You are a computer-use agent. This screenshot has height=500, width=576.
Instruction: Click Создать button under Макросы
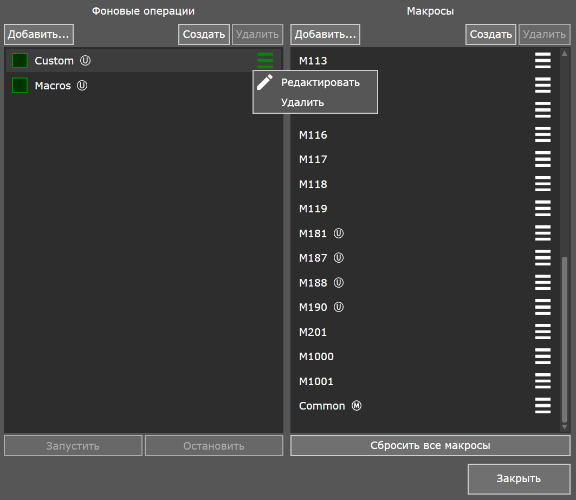click(x=490, y=35)
